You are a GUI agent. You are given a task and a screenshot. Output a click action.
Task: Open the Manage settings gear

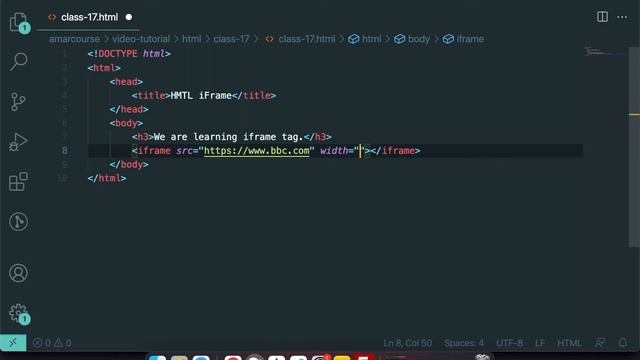pos(18,313)
